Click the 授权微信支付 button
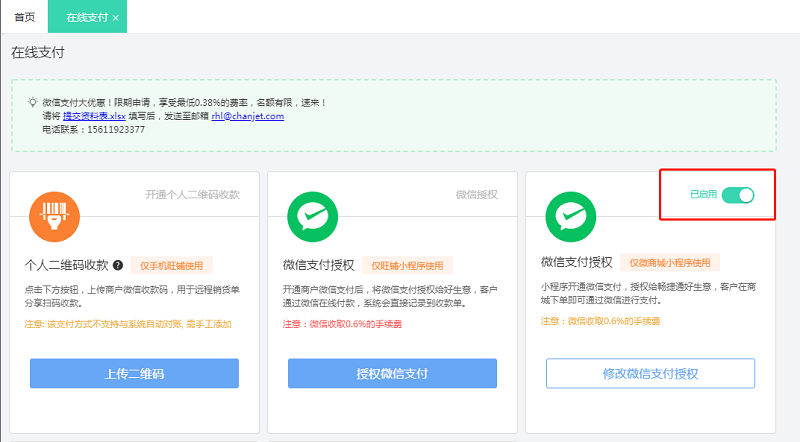 392,374
